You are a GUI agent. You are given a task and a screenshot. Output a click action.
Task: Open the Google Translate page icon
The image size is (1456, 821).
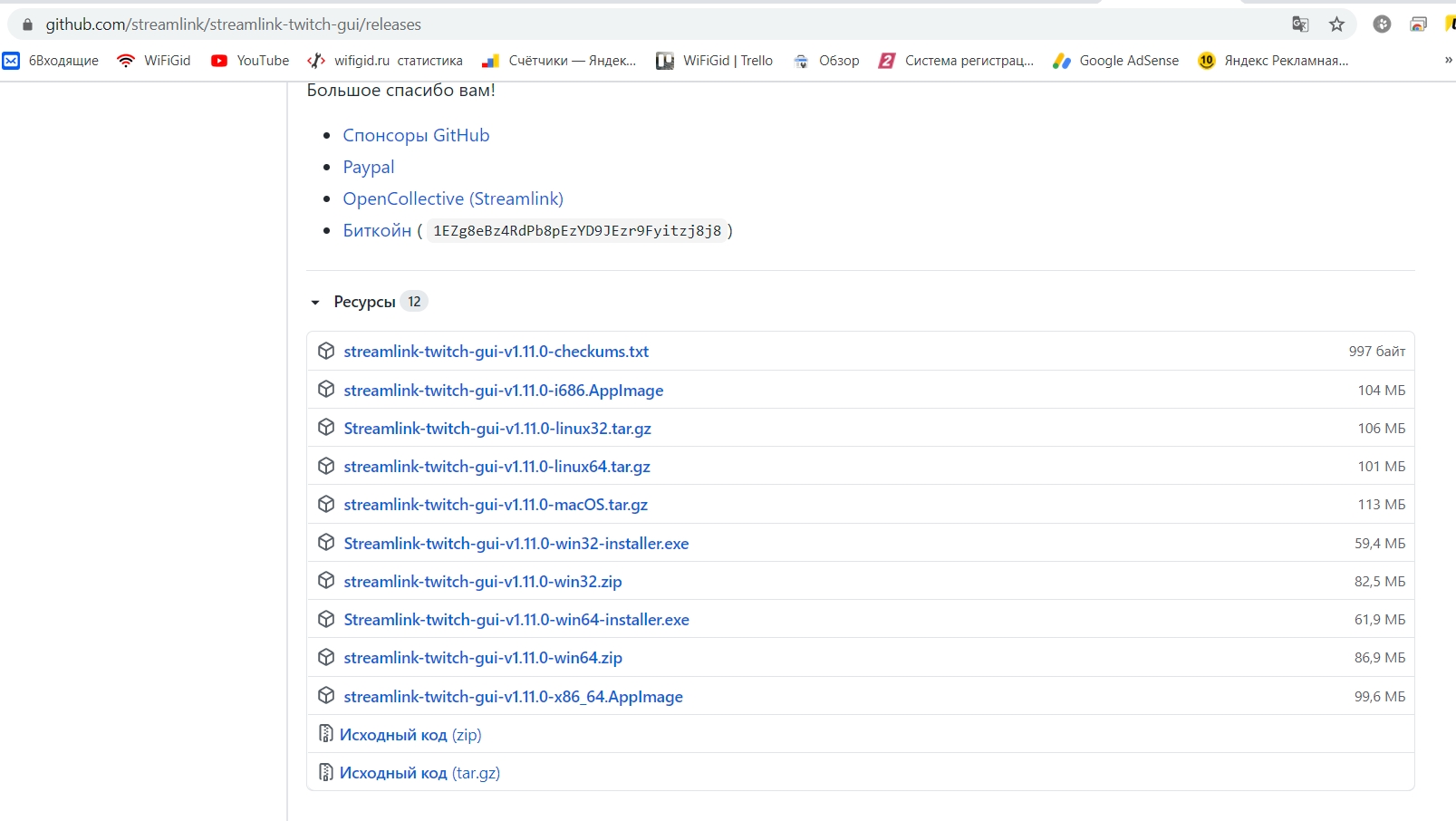[x=1300, y=24]
